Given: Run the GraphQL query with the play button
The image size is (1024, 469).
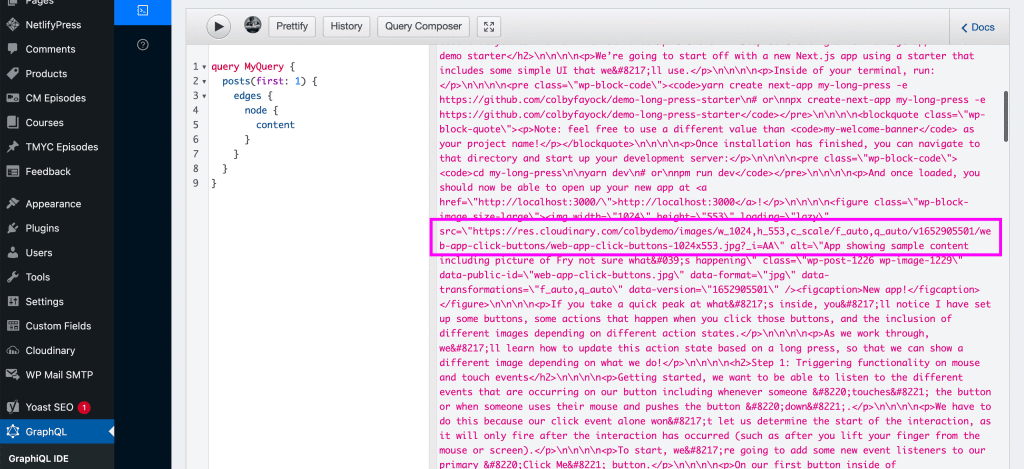Looking at the screenshot, I should 219,26.
